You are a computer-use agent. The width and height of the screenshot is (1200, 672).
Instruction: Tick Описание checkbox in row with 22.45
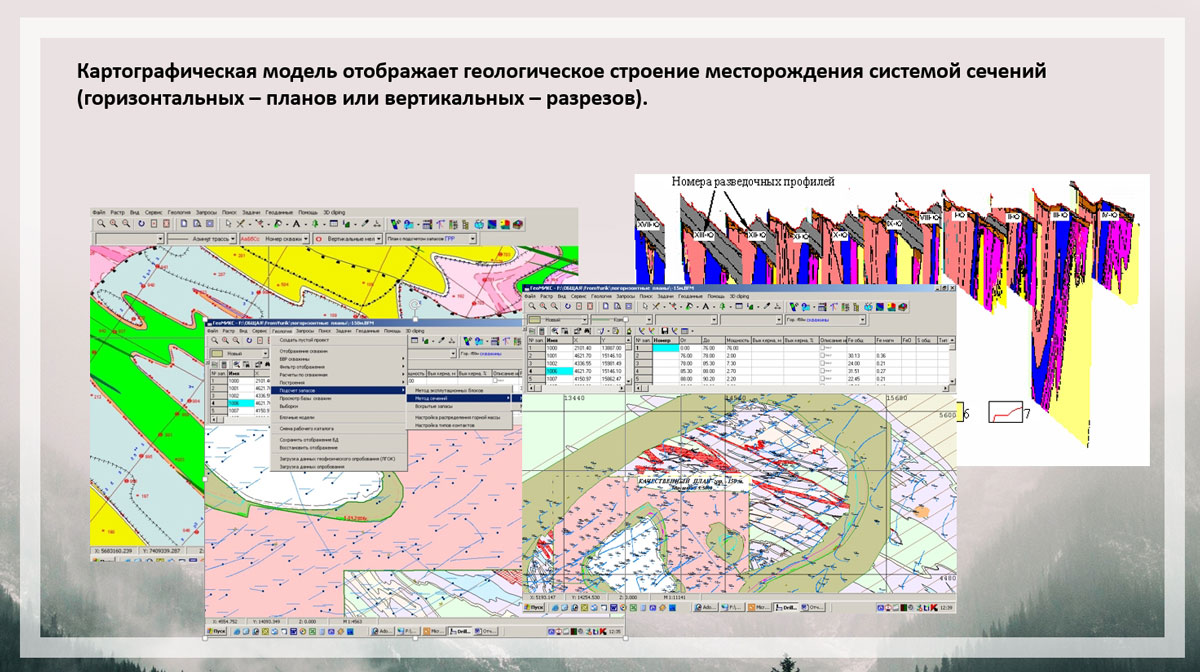(822, 379)
